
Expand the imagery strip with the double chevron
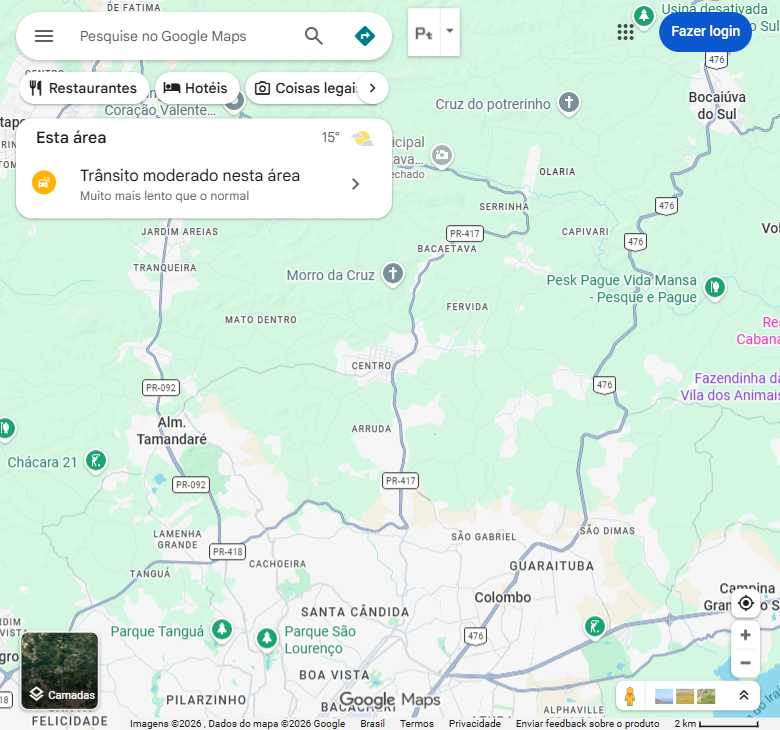pyautogui.click(x=744, y=695)
